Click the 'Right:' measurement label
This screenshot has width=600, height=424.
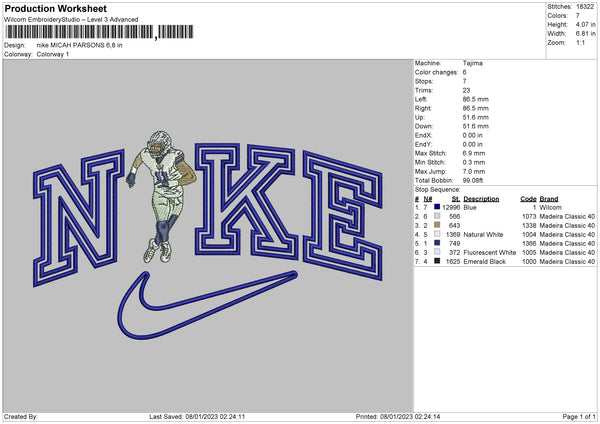coord(423,108)
